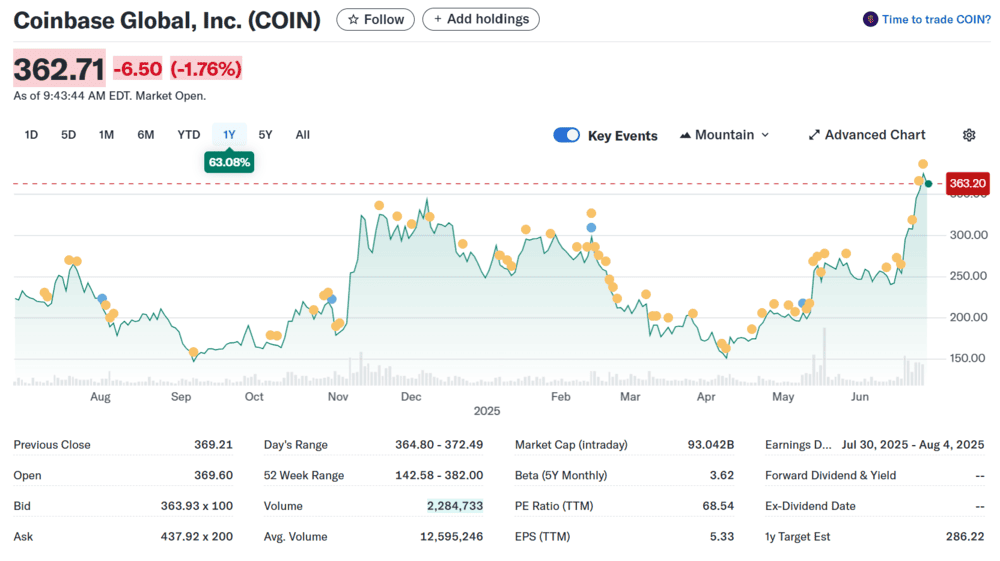The image size is (1000, 561).
Task: Click the 63.08% yearly return badge
Action: [229, 163]
